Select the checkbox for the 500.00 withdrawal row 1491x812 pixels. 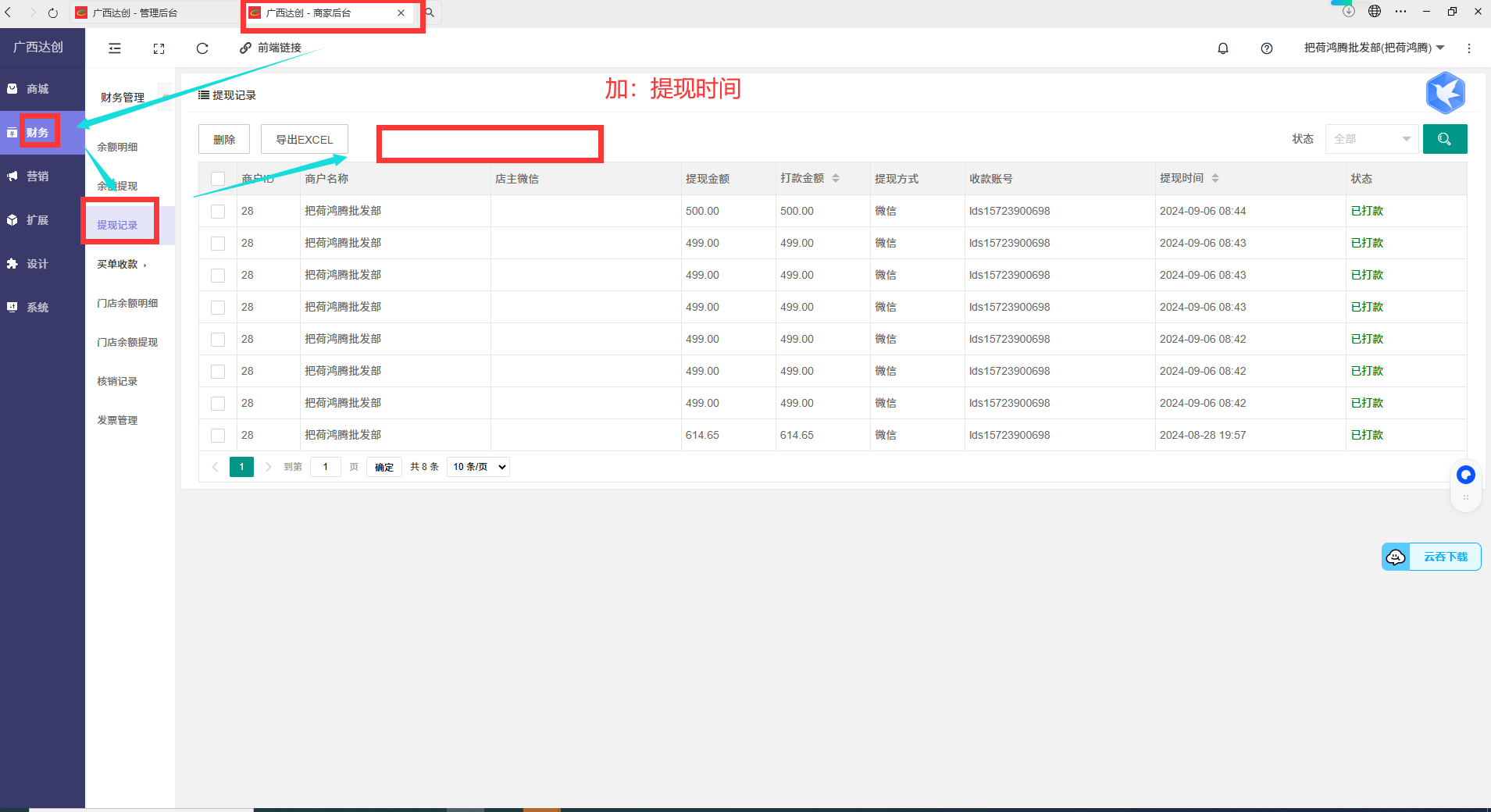pyautogui.click(x=218, y=212)
